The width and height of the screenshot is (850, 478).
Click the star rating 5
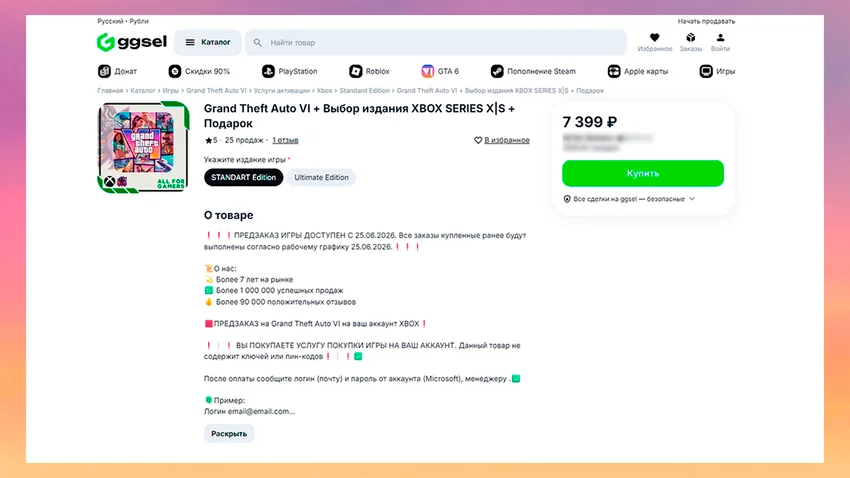pyautogui.click(x=211, y=140)
